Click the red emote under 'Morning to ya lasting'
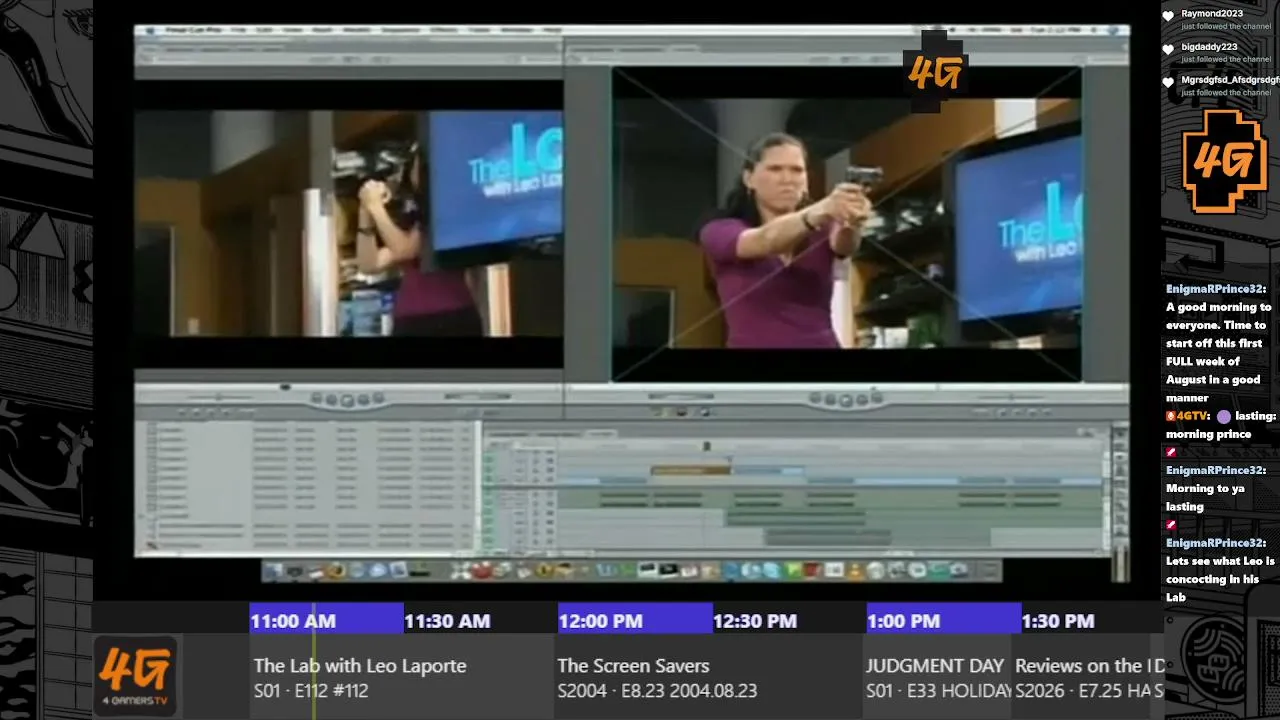This screenshot has width=1280, height=720. pos(1171,524)
